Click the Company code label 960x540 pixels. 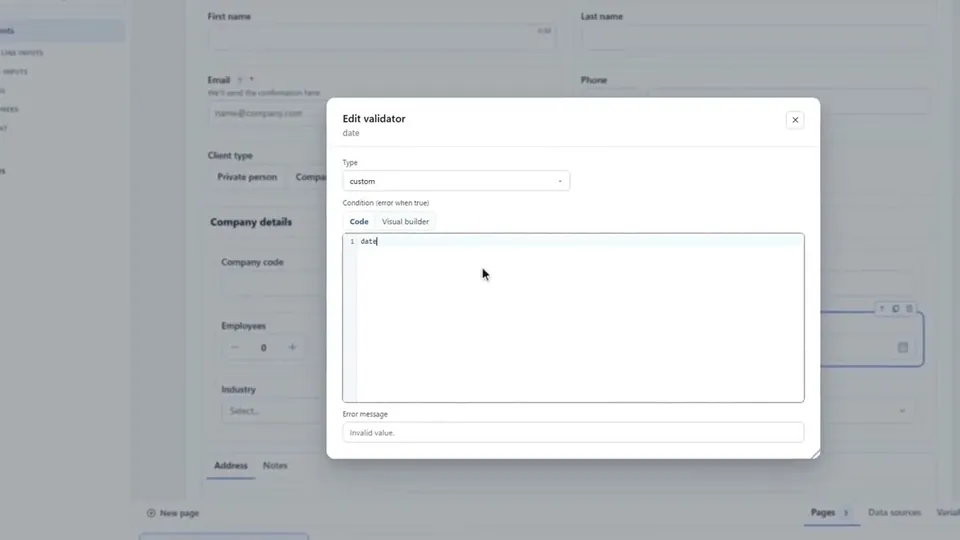[x=252, y=262]
